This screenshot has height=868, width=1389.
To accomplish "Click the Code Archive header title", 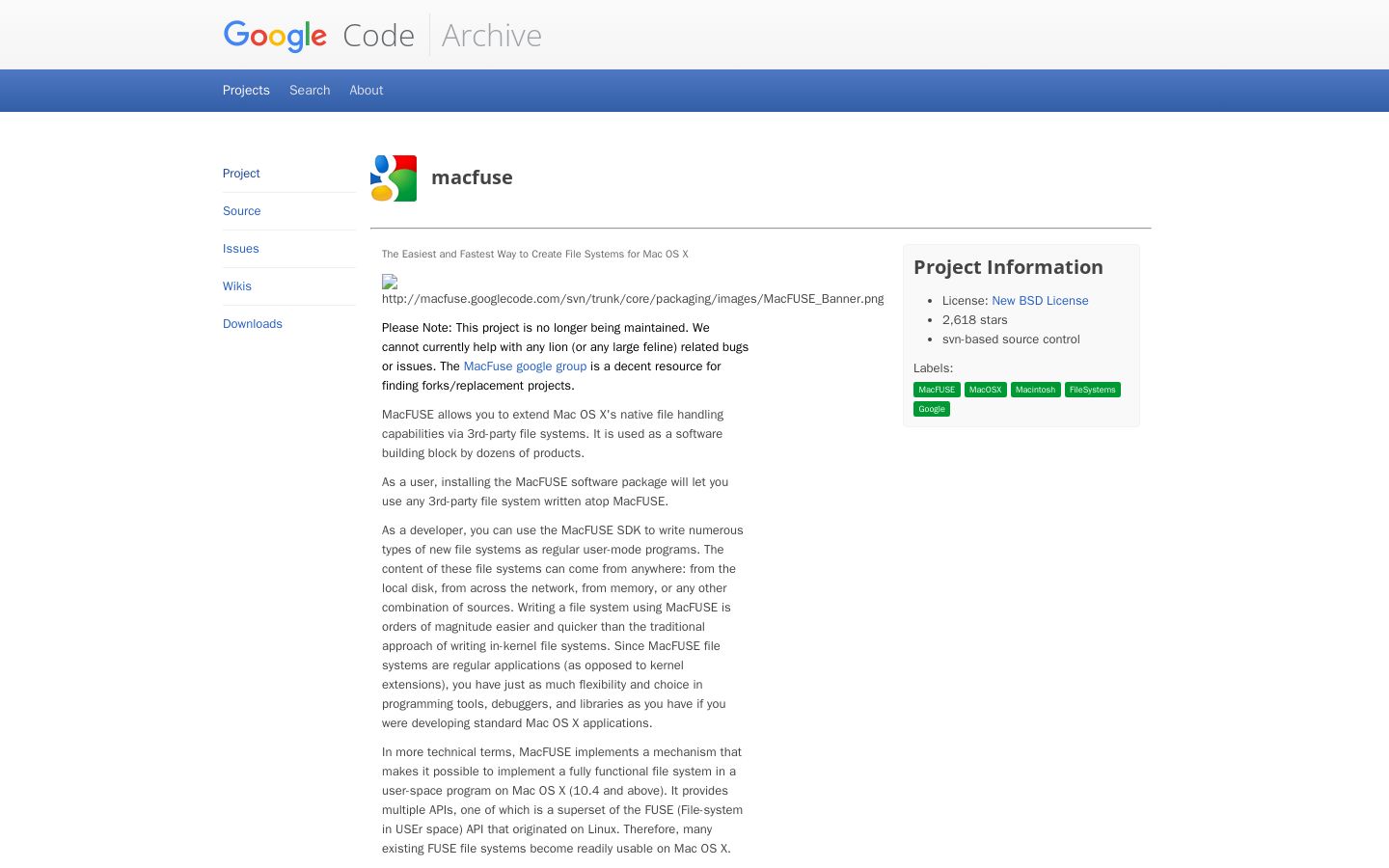I will [x=443, y=36].
